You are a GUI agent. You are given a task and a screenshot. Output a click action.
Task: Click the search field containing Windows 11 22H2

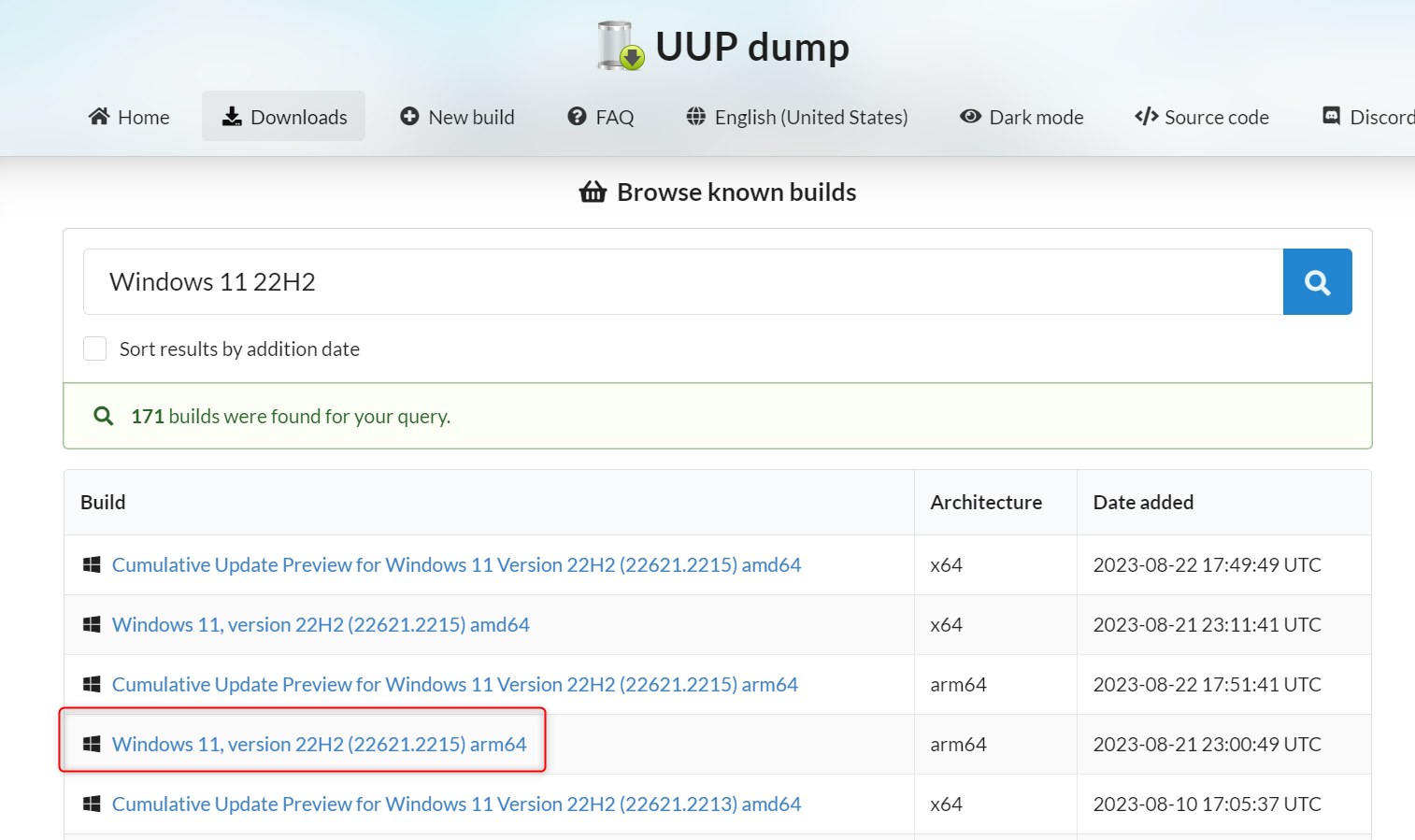682,282
